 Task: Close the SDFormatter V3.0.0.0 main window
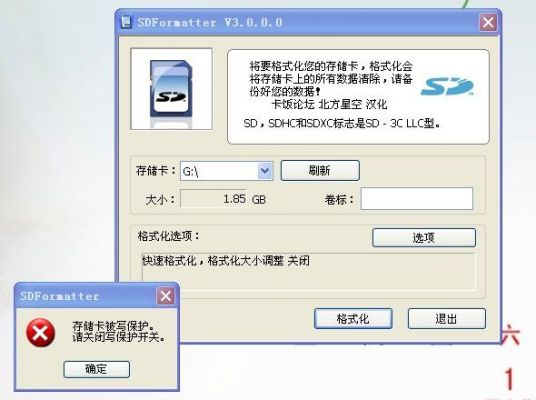[x=488, y=23]
